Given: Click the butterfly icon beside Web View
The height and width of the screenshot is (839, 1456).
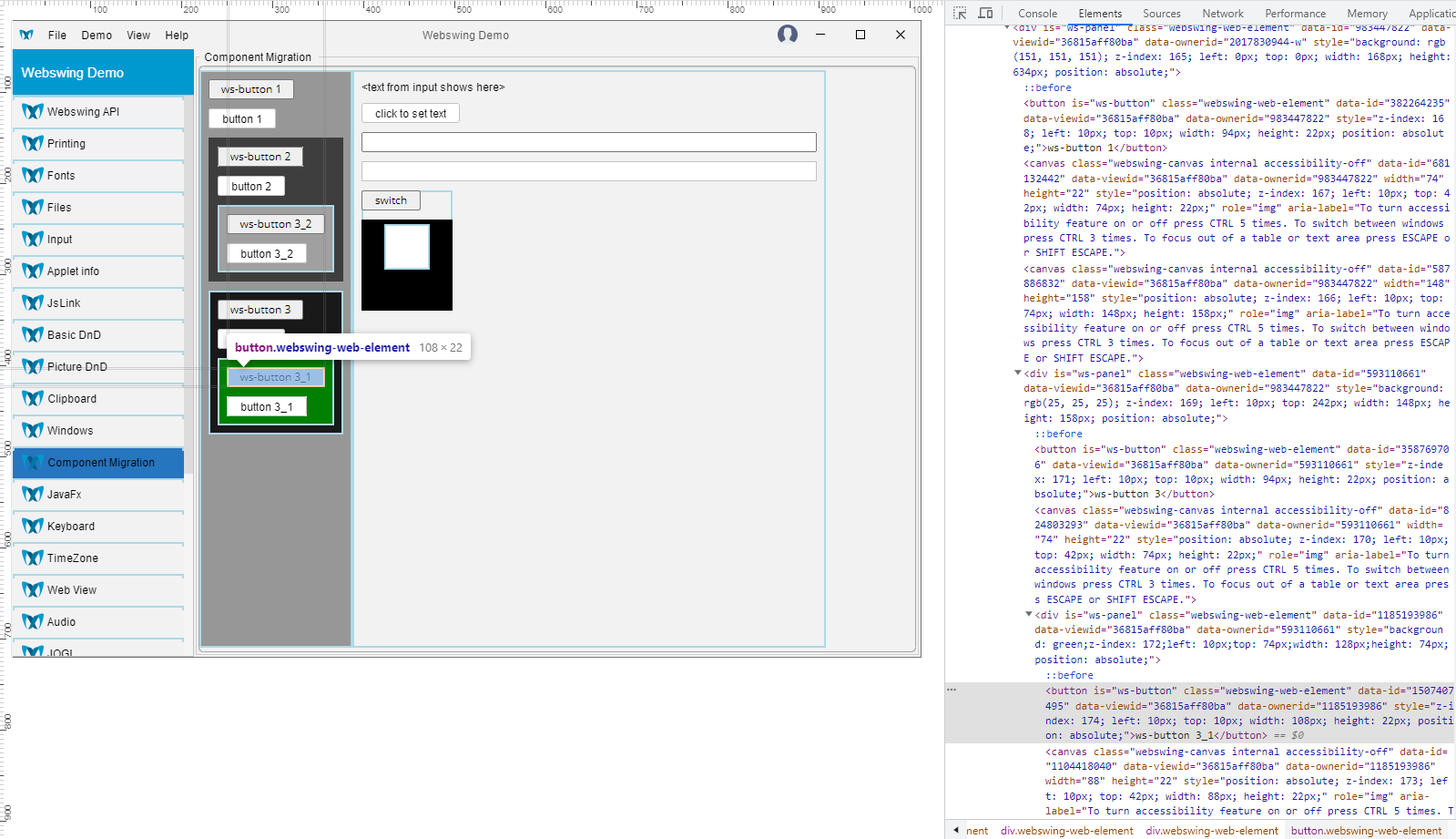Looking at the screenshot, I should [x=33, y=589].
